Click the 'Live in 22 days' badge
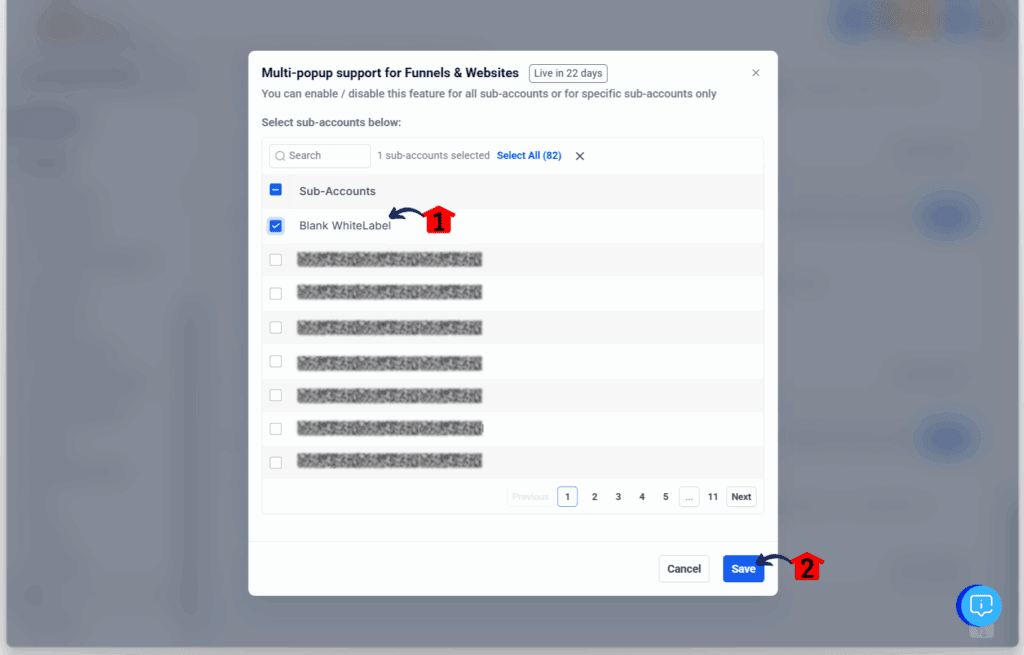This screenshot has width=1024, height=655. point(568,73)
